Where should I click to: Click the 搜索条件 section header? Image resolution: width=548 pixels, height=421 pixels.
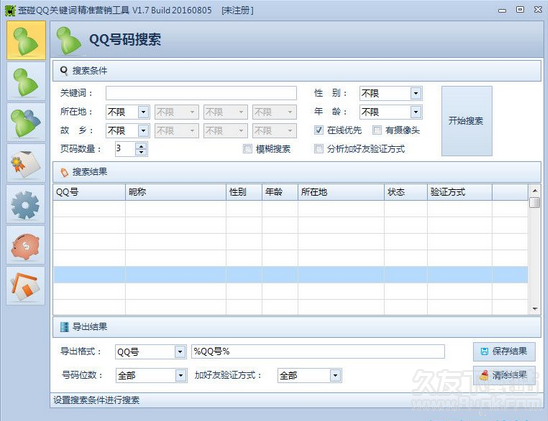click(x=297, y=71)
